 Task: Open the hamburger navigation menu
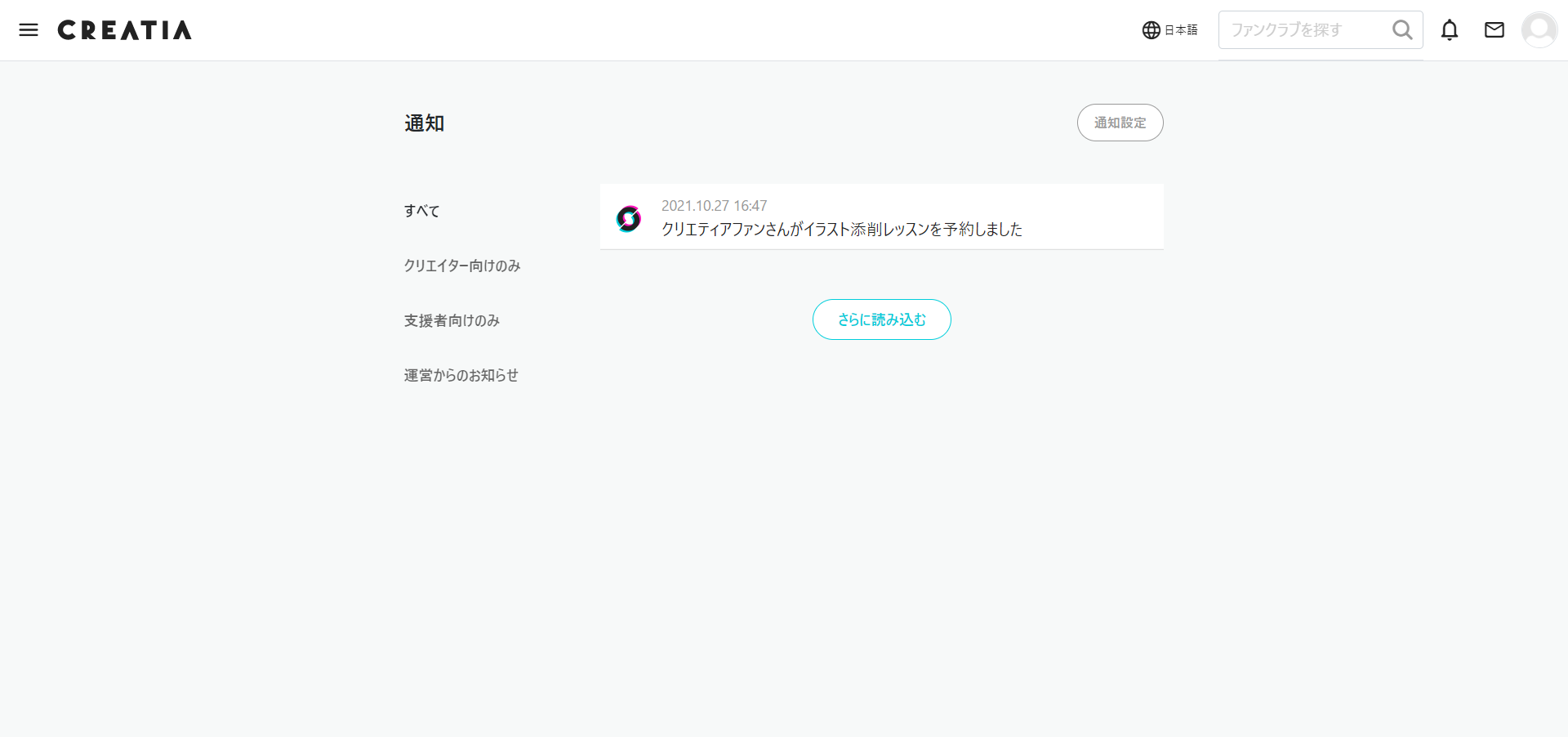[x=29, y=29]
